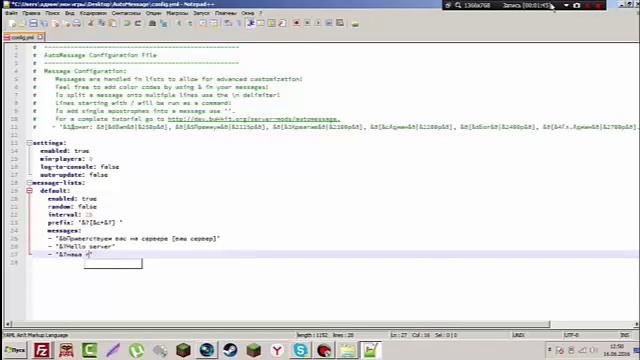
Task: Start macro recording with the red dot
Action: point(296,23)
